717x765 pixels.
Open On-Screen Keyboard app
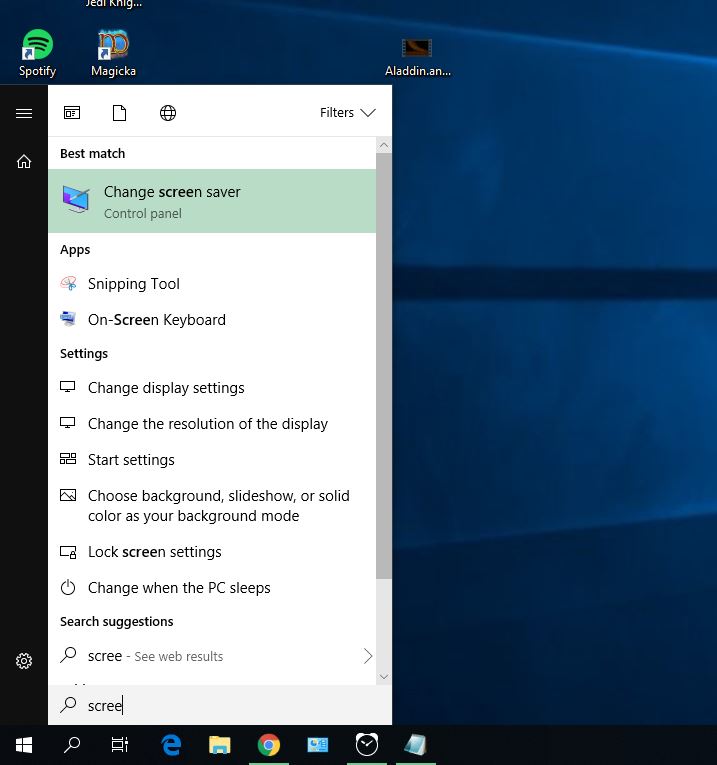coord(156,320)
